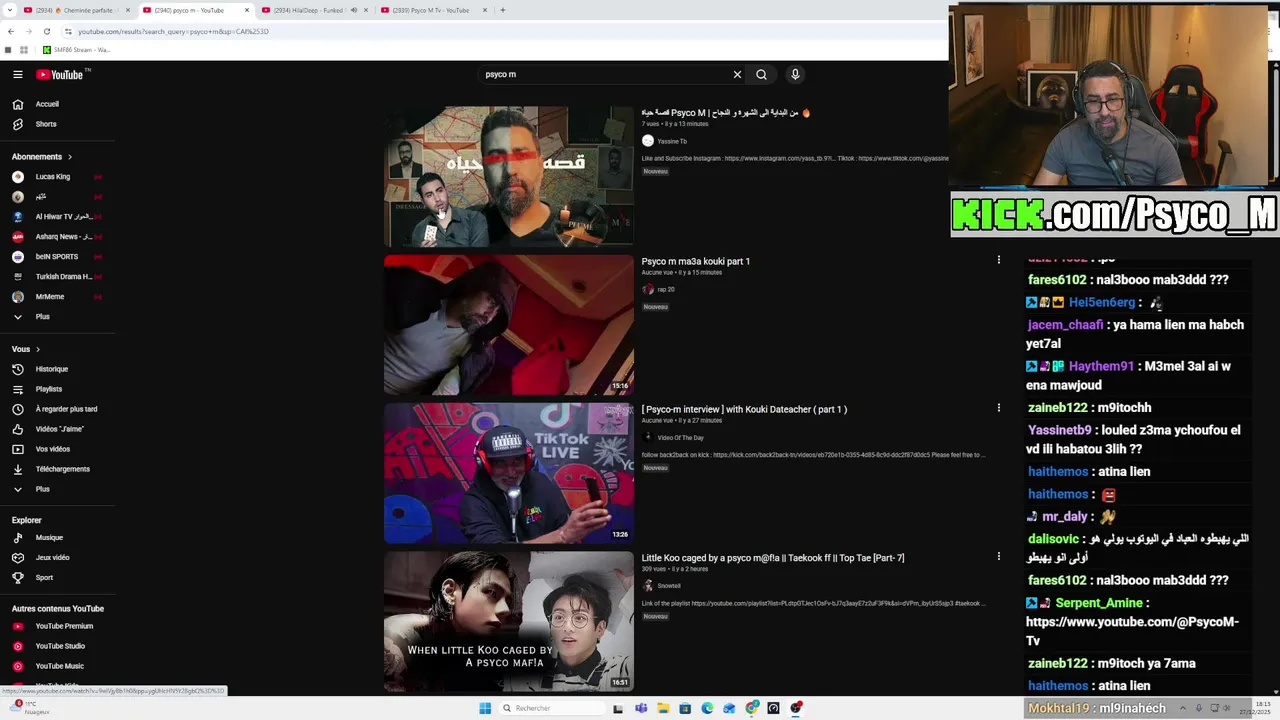The height and width of the screenshot is (720, 1280).
Task: Play the TikTok Live interview thumbnail
Action: click(x=509, y=473)
